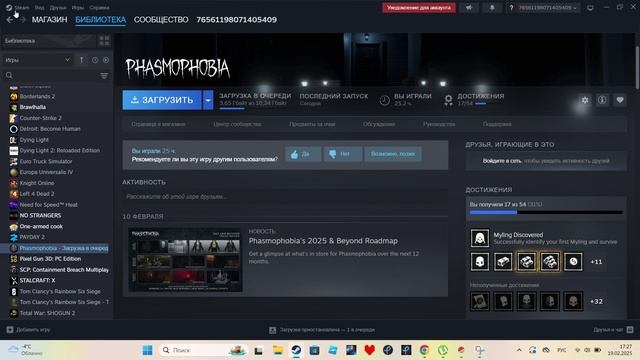This screenshot has width=640, height=360.
Task: Expand the arrow next to ЗАГРУЗИТЬ
Action: 208,100
